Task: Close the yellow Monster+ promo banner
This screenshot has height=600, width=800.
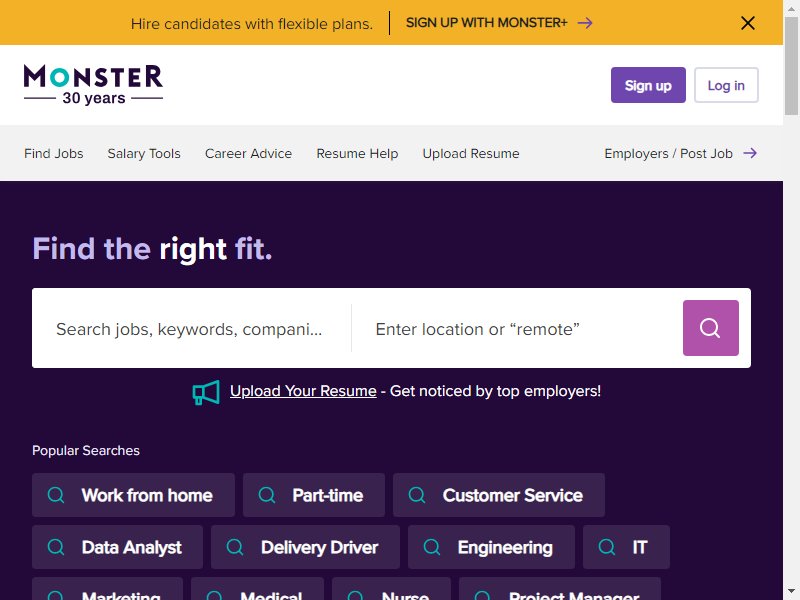Action: [747, 23]
